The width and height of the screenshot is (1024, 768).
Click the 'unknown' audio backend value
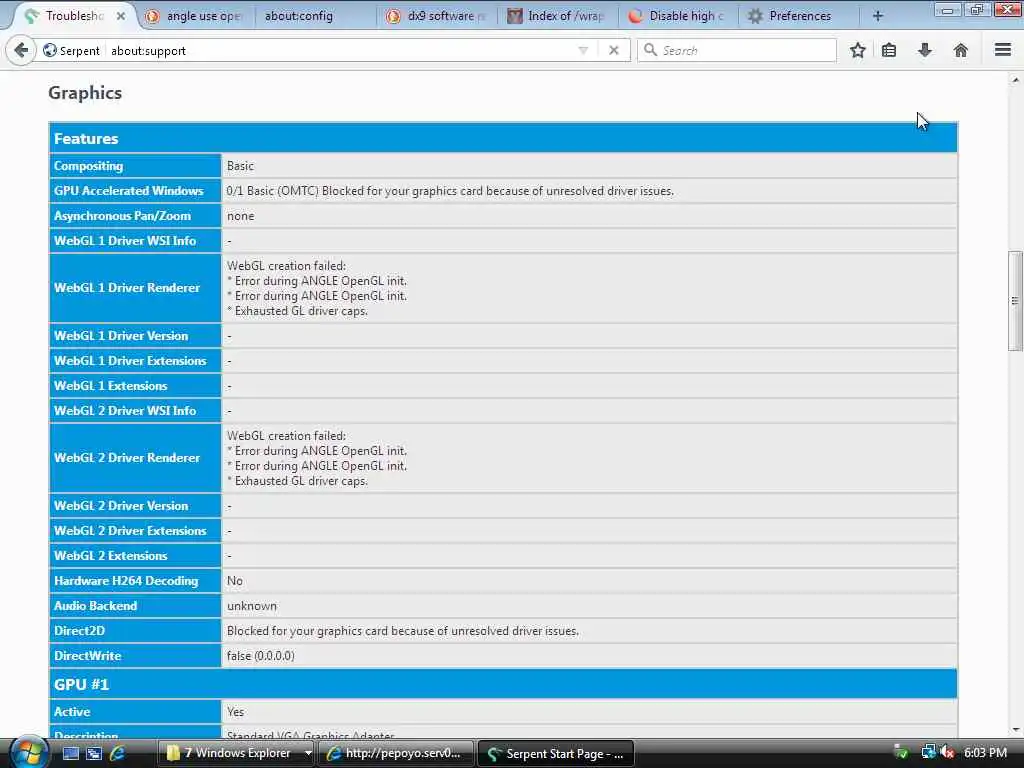pyautogui.click(x=251, y=605)
